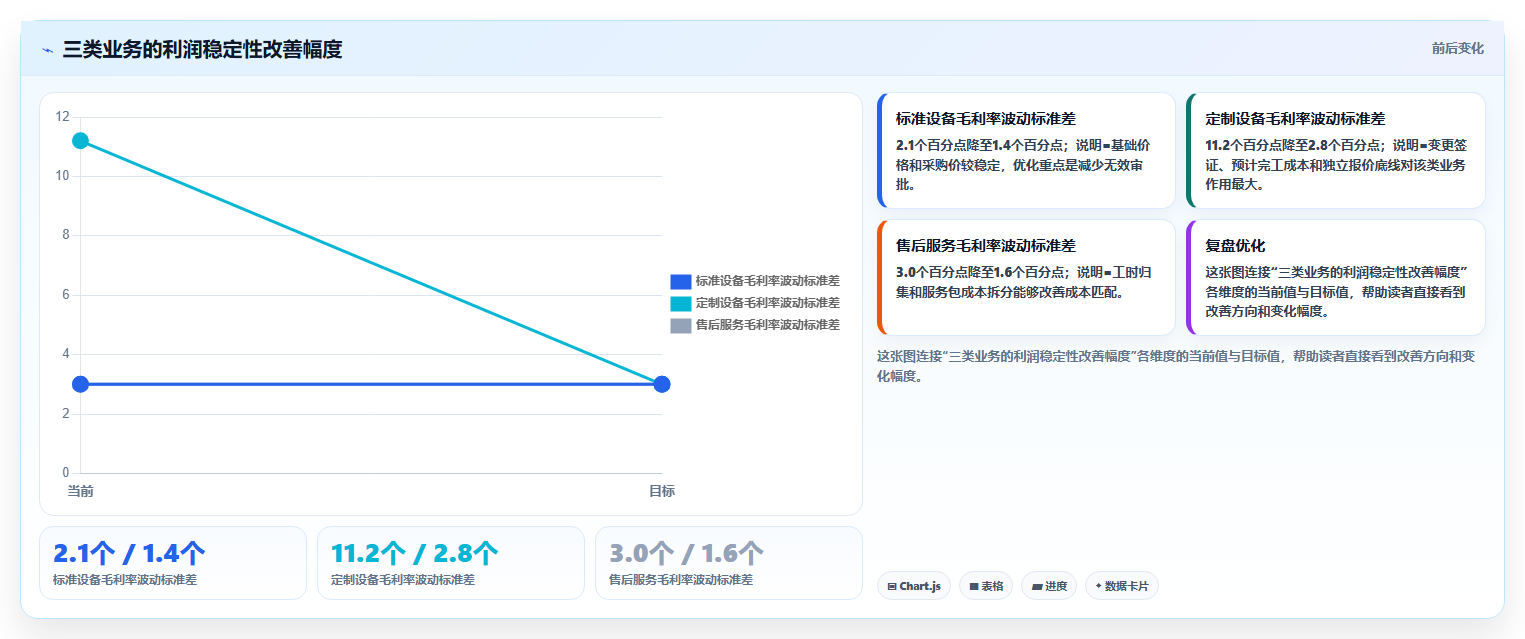Viewport: 1525px width, 639px height.
Task: Toggle the blue 标准设备 legend swatch
Action: point(680,282)
